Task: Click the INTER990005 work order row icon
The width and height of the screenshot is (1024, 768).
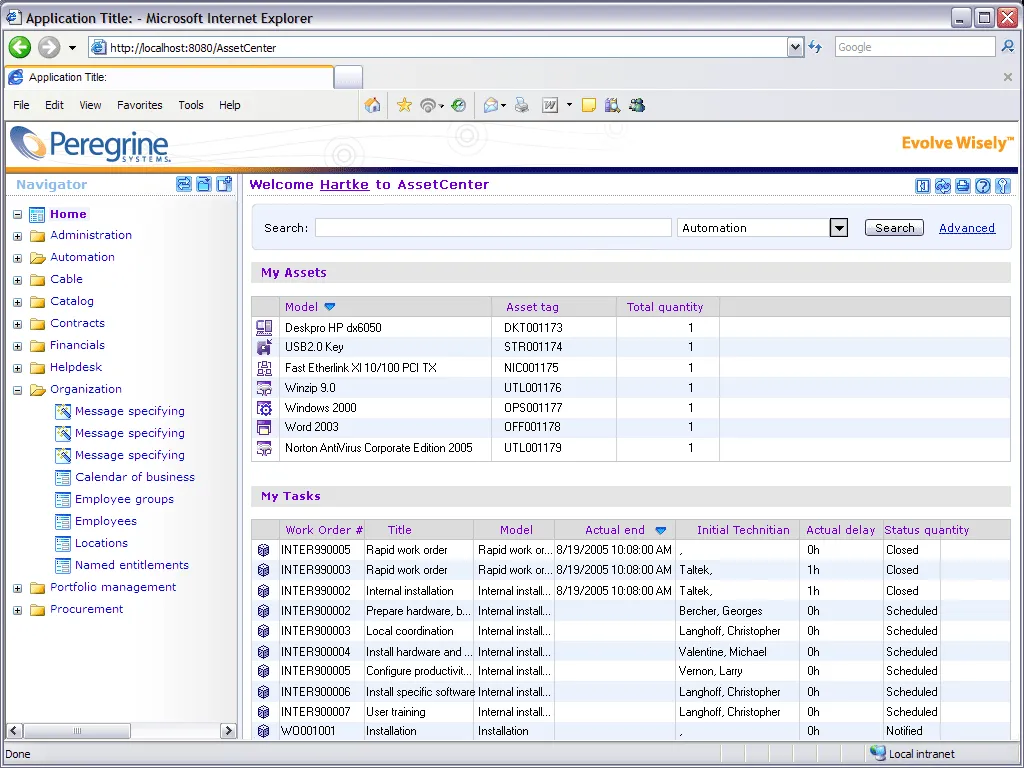Action: [x=264, y=550]
